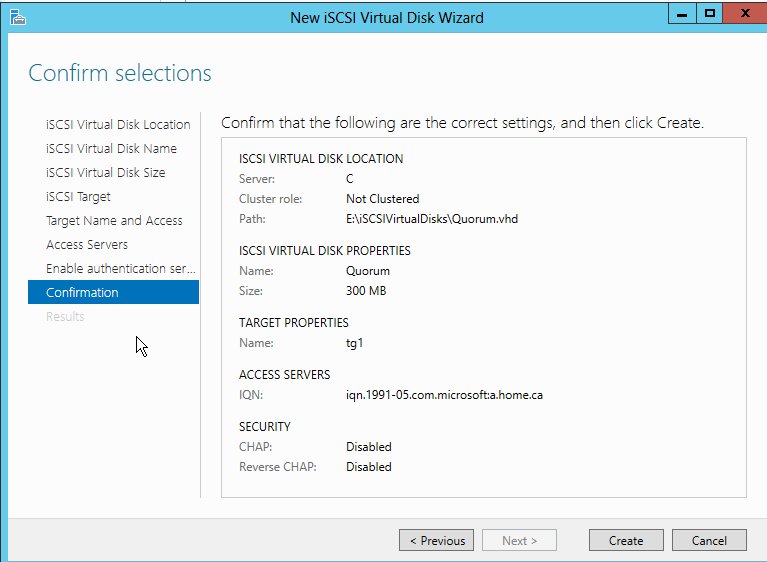Viewport: 767px width, 562px height.
Task: Switch to the iSCSI Target step
Action: (78, 197)
